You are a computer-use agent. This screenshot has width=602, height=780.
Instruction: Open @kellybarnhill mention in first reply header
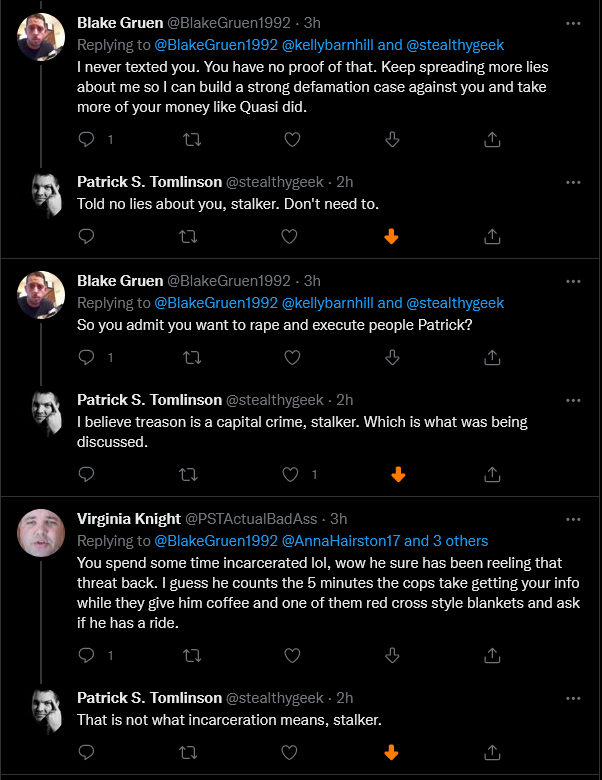tap(327, 45)
